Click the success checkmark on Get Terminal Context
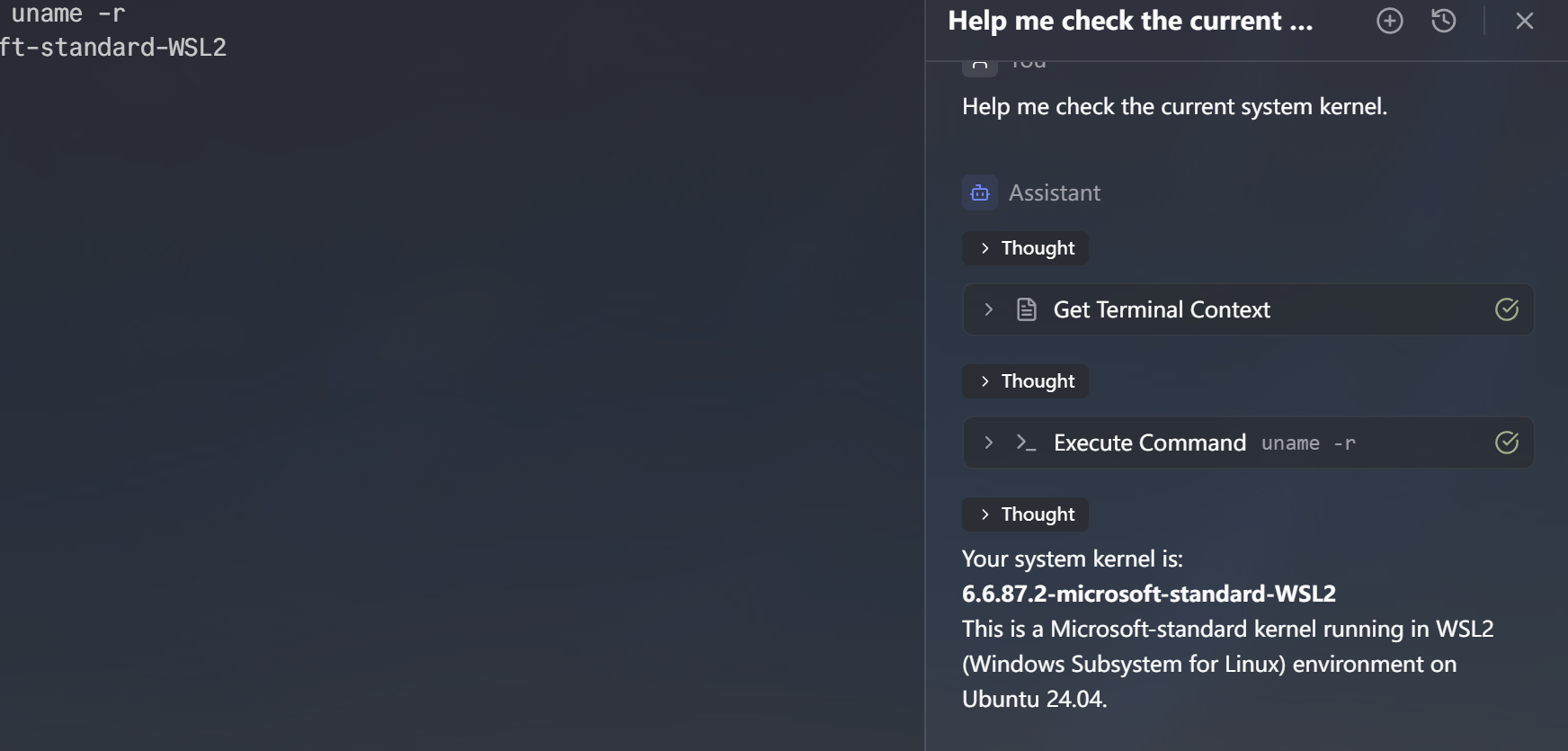 (1506, 309)
